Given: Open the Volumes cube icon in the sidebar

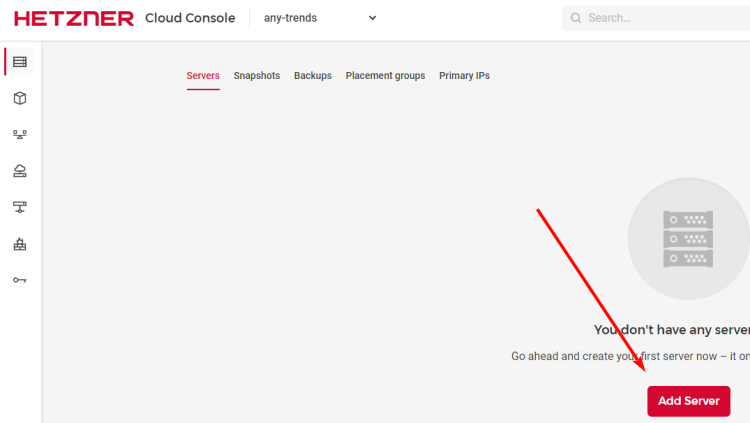Looking at the screenshot, I should click(20, 98).
